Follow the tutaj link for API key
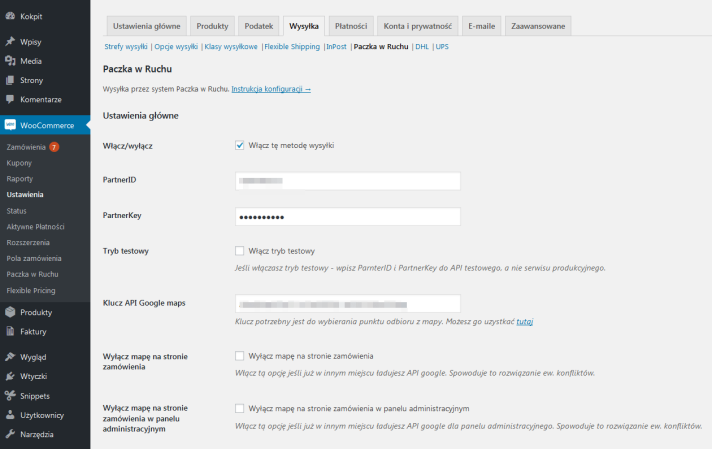Viewport: 712px width, 449px height. tap(524, 321)
